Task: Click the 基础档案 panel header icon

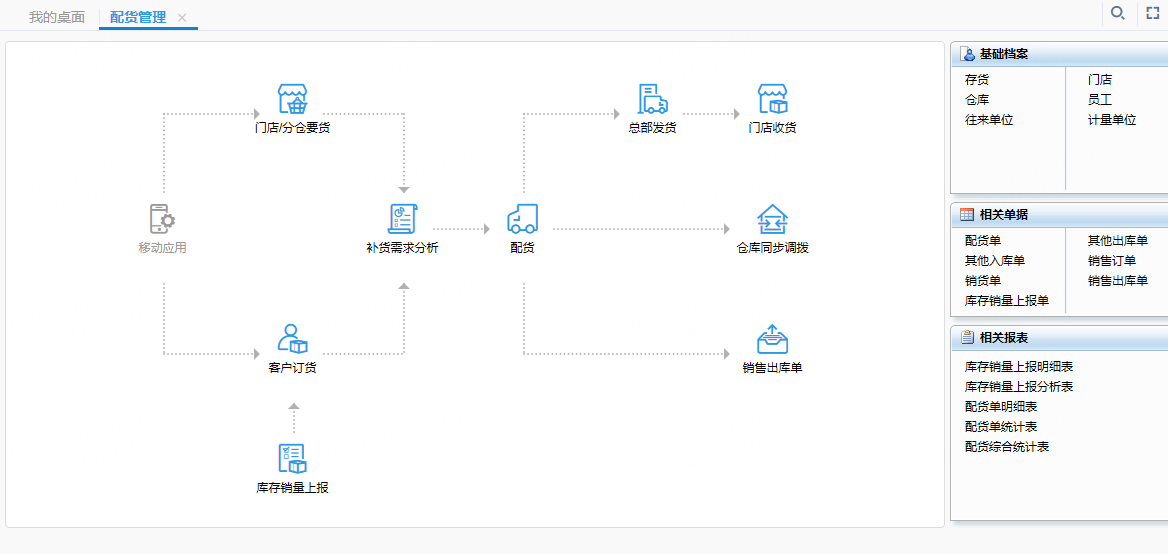Action: [x=968, y=54]
